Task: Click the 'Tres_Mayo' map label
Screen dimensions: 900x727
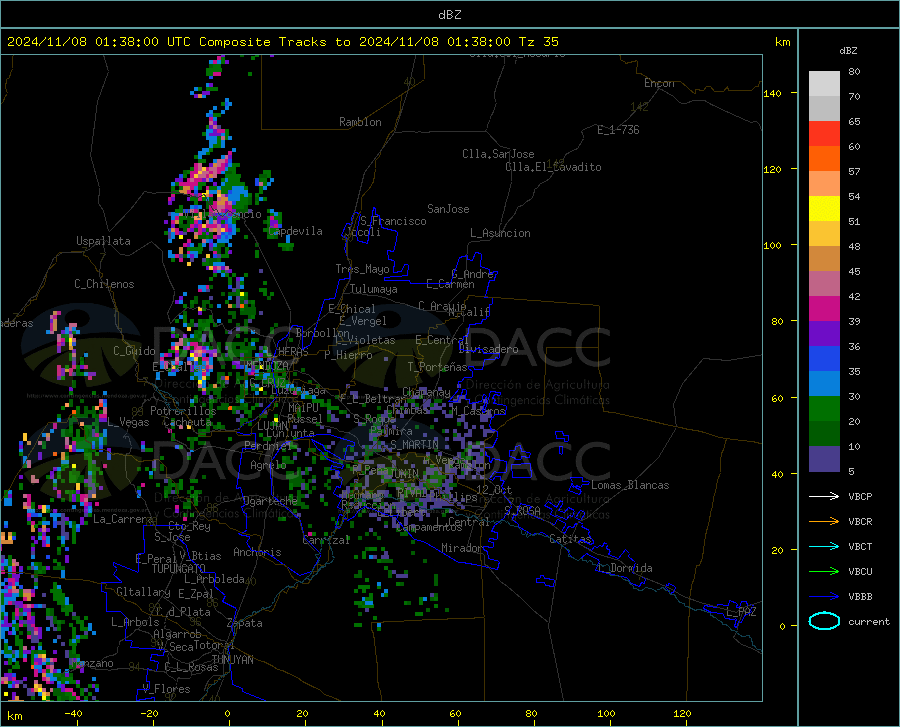Action: pos(362,269)
